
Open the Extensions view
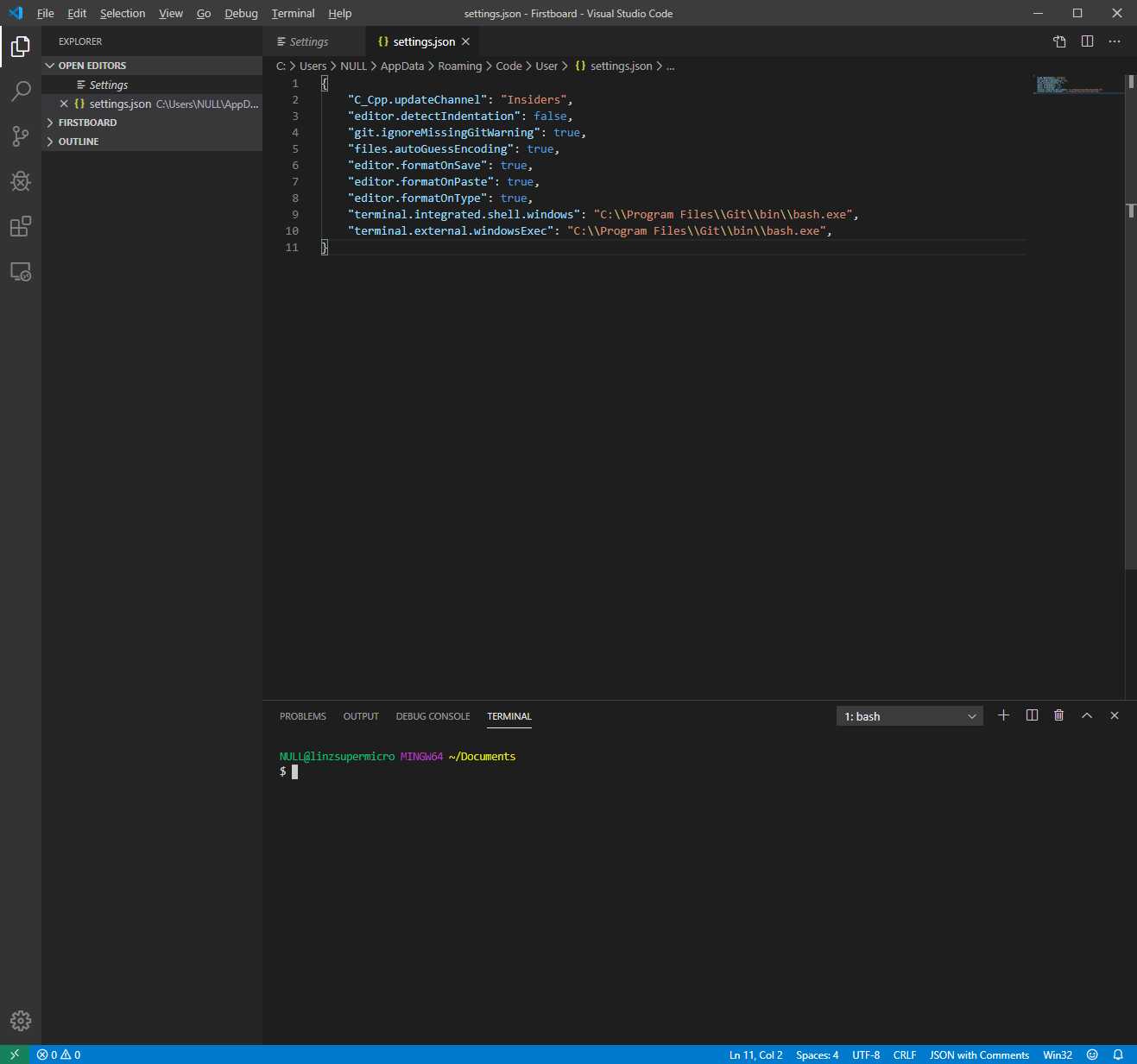point(21,226)
